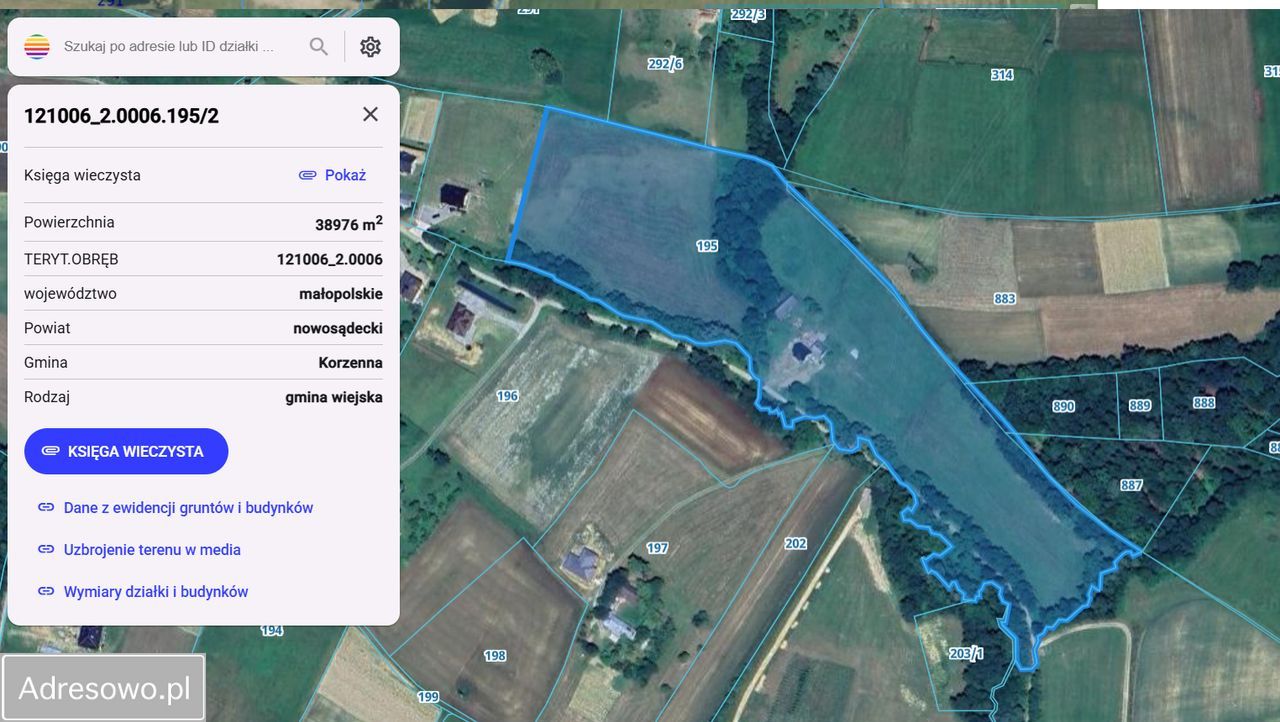
Task: Focus the address or parcel ID search field
Action: click(x=180, y=46)
